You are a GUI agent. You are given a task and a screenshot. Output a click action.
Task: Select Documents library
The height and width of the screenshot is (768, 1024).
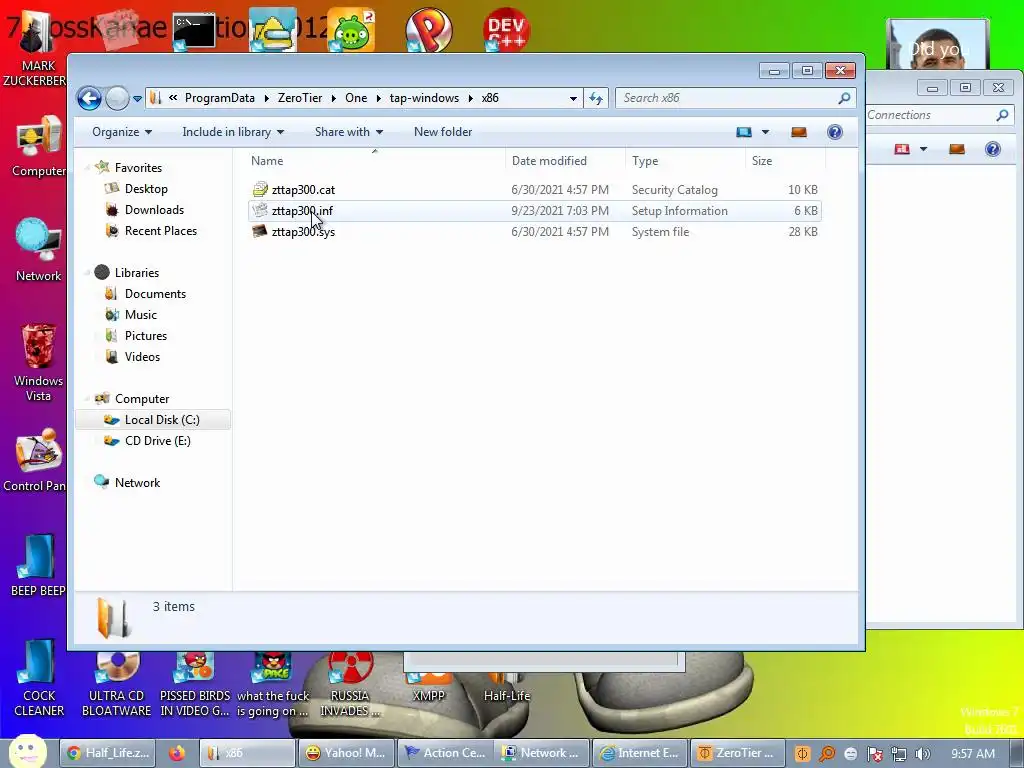click(x=155, y=294)
